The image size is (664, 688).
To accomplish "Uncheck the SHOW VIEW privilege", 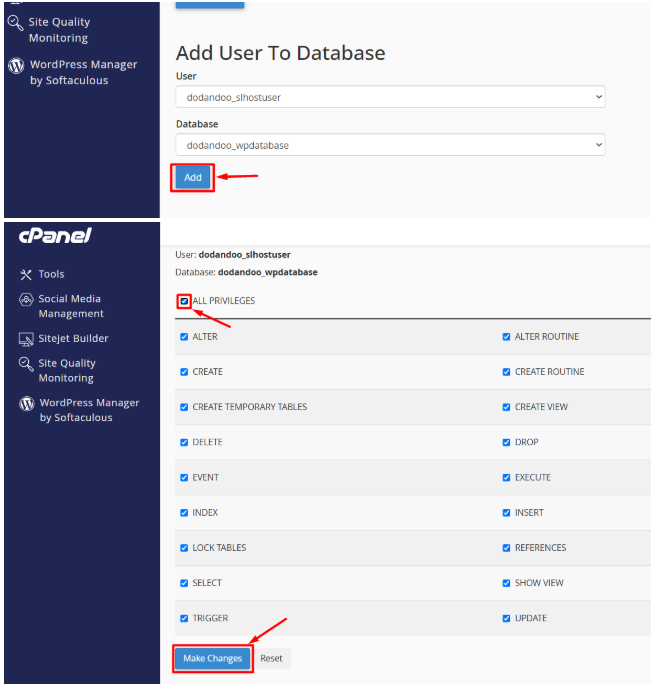I will click(x=506, y=583).
